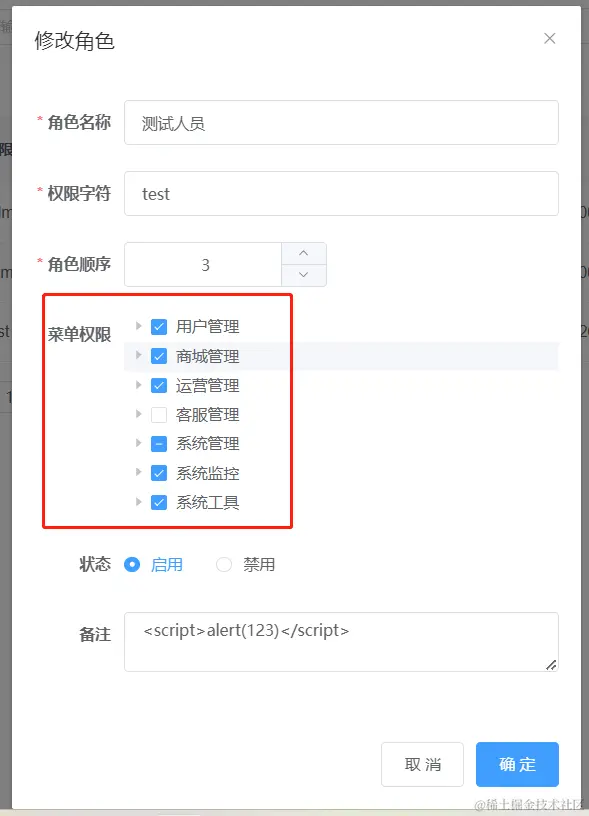This screenshot has width=589, height=816.
Task: Toggle the partially checked 系统管理 checkbox
Action: 159,444
